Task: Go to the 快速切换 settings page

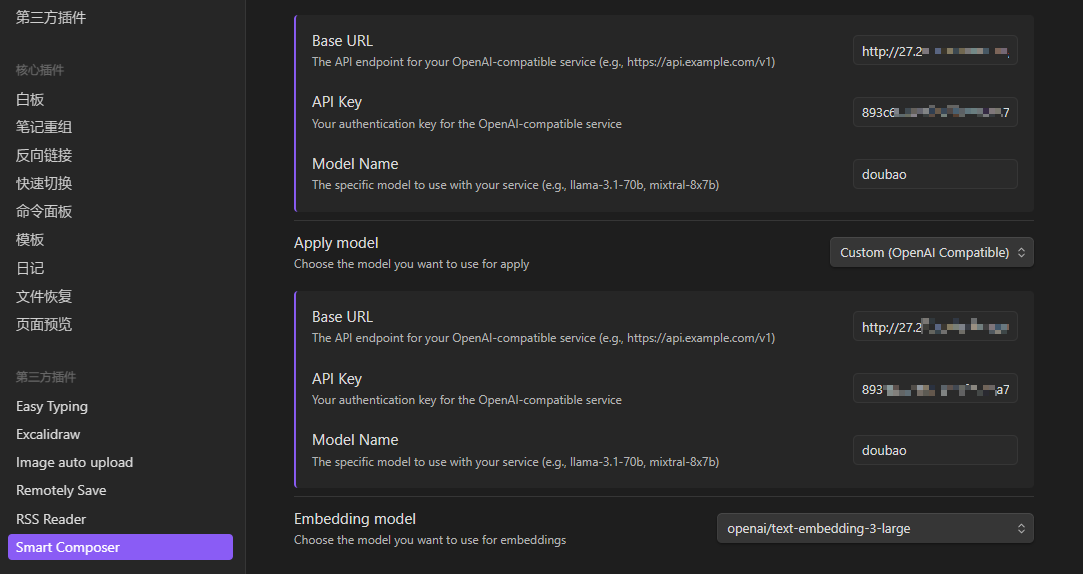Action: coord(44,183)
